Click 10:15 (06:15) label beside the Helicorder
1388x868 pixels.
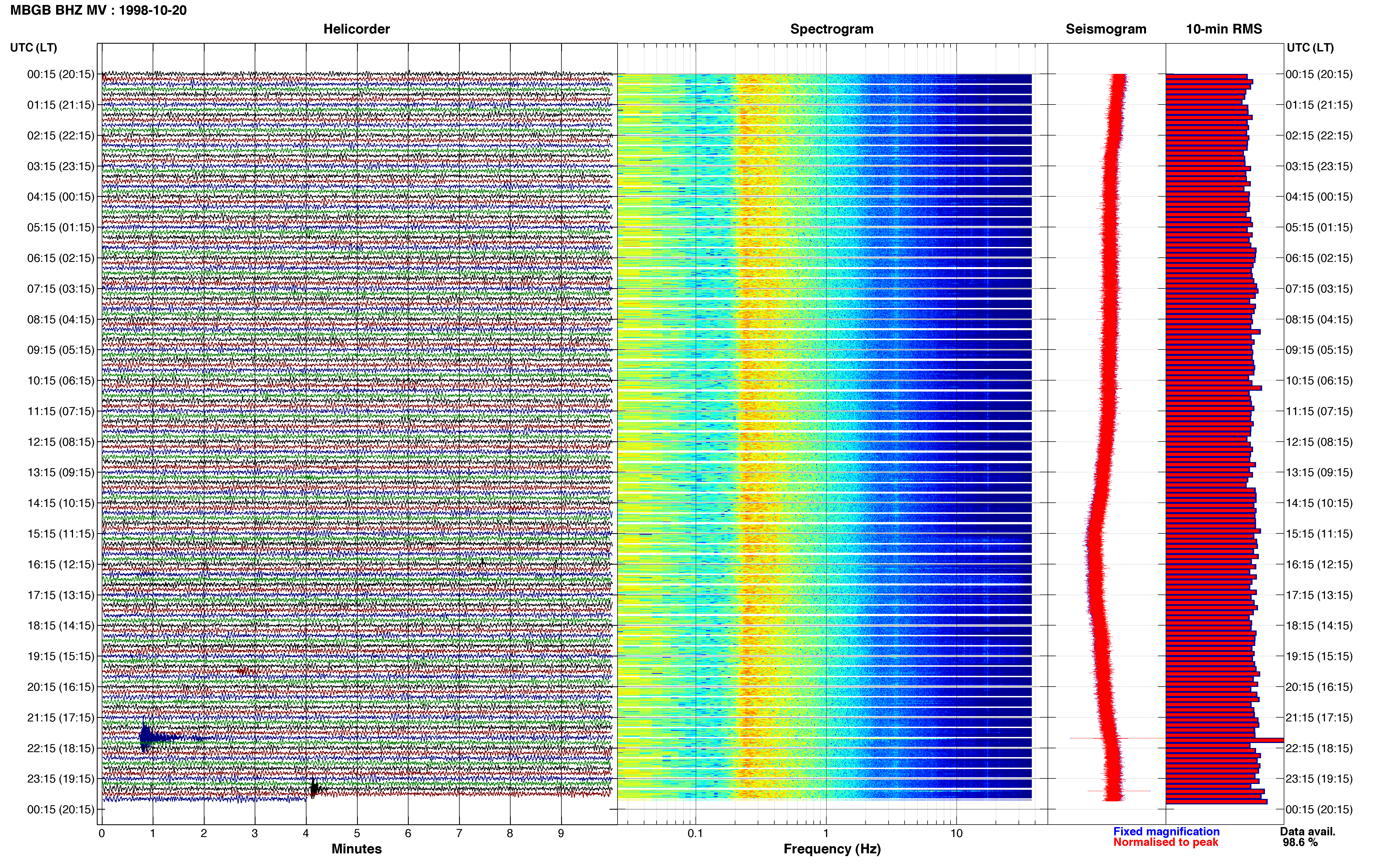[x=61, y=380]
